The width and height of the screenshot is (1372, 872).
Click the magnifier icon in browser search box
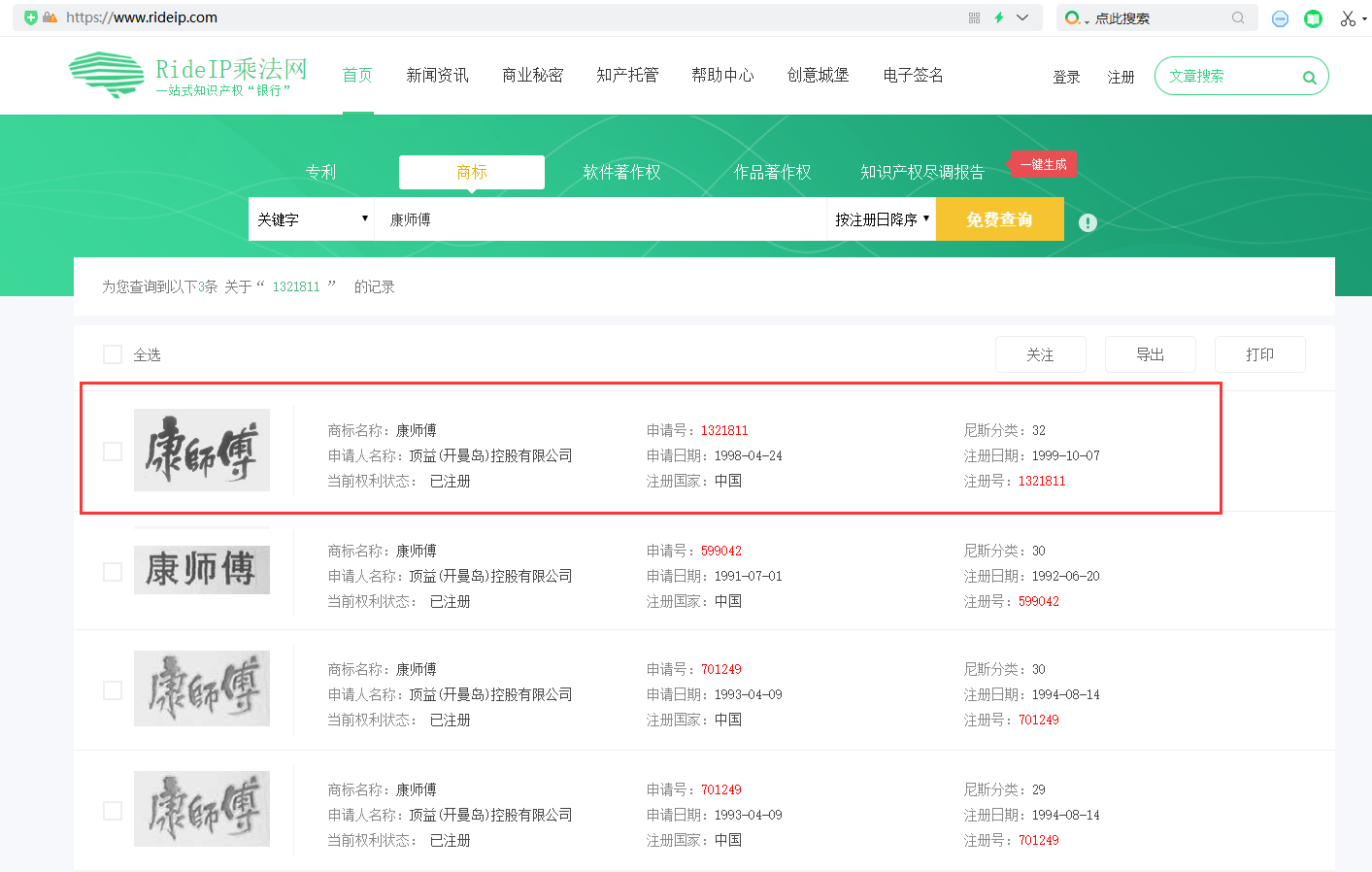click(x=1238, y=17)
